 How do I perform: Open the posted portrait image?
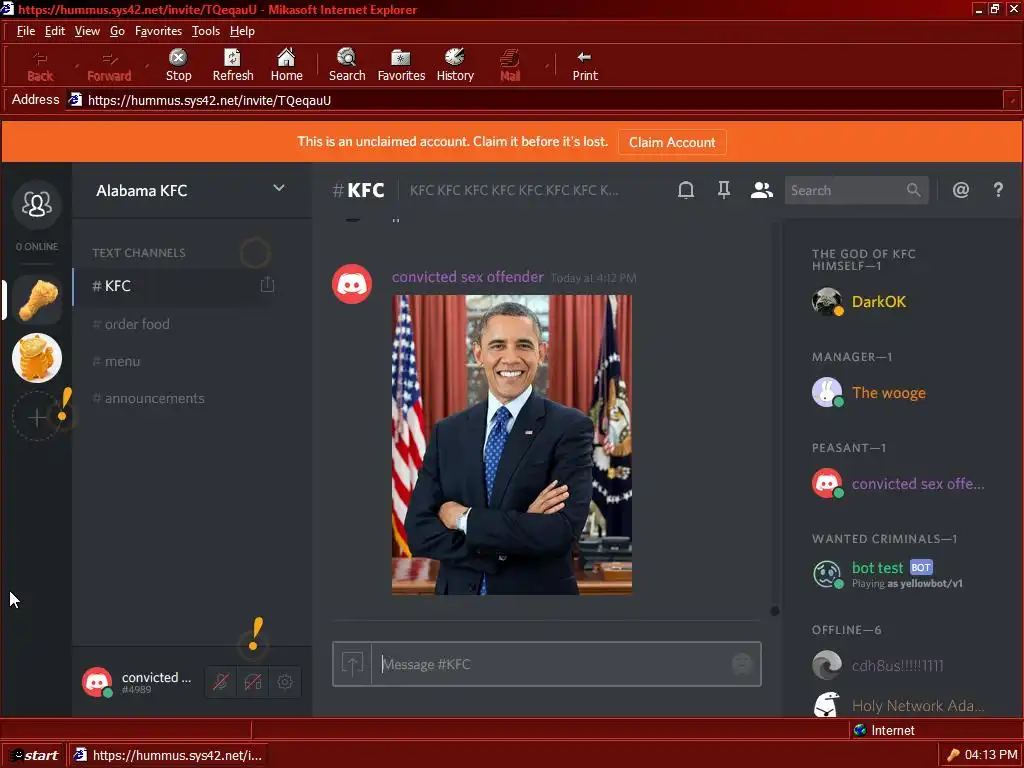[512, 445]
